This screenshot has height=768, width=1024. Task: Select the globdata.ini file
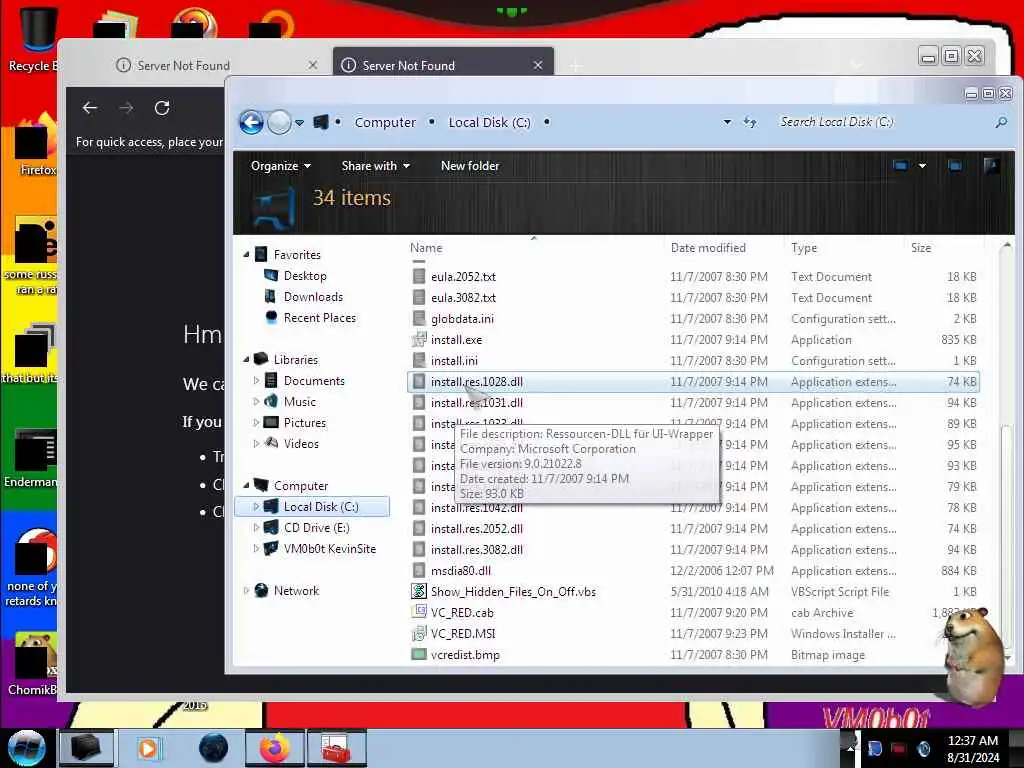[x=462, y=319]
